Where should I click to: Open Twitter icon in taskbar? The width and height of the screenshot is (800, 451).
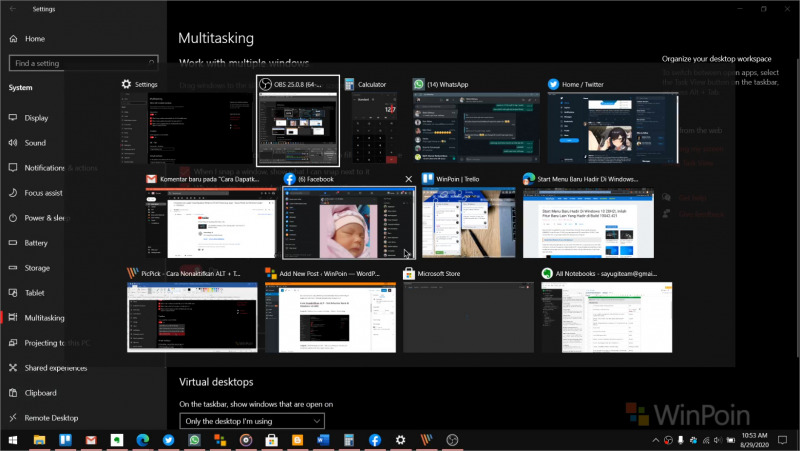coord(168,440)
